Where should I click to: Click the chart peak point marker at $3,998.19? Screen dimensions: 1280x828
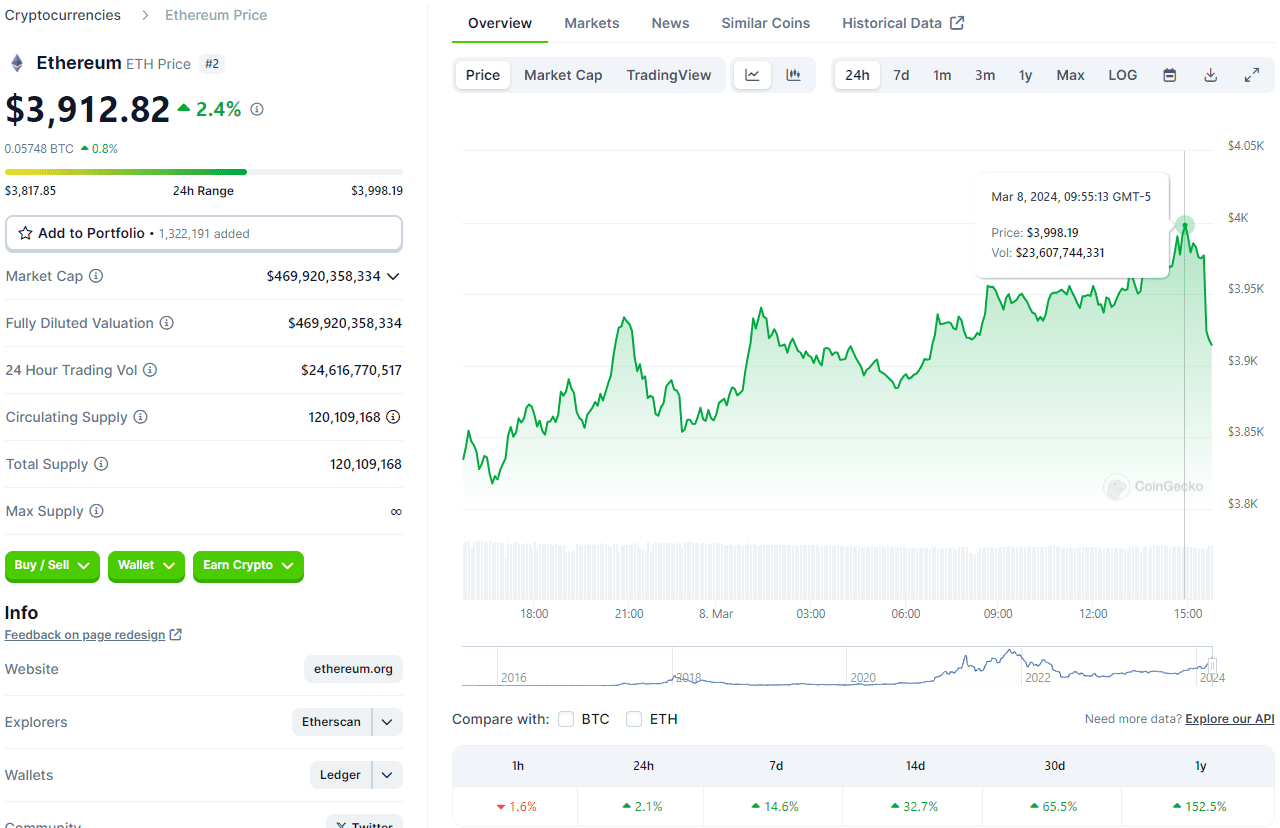click(x=1185, y=225)
